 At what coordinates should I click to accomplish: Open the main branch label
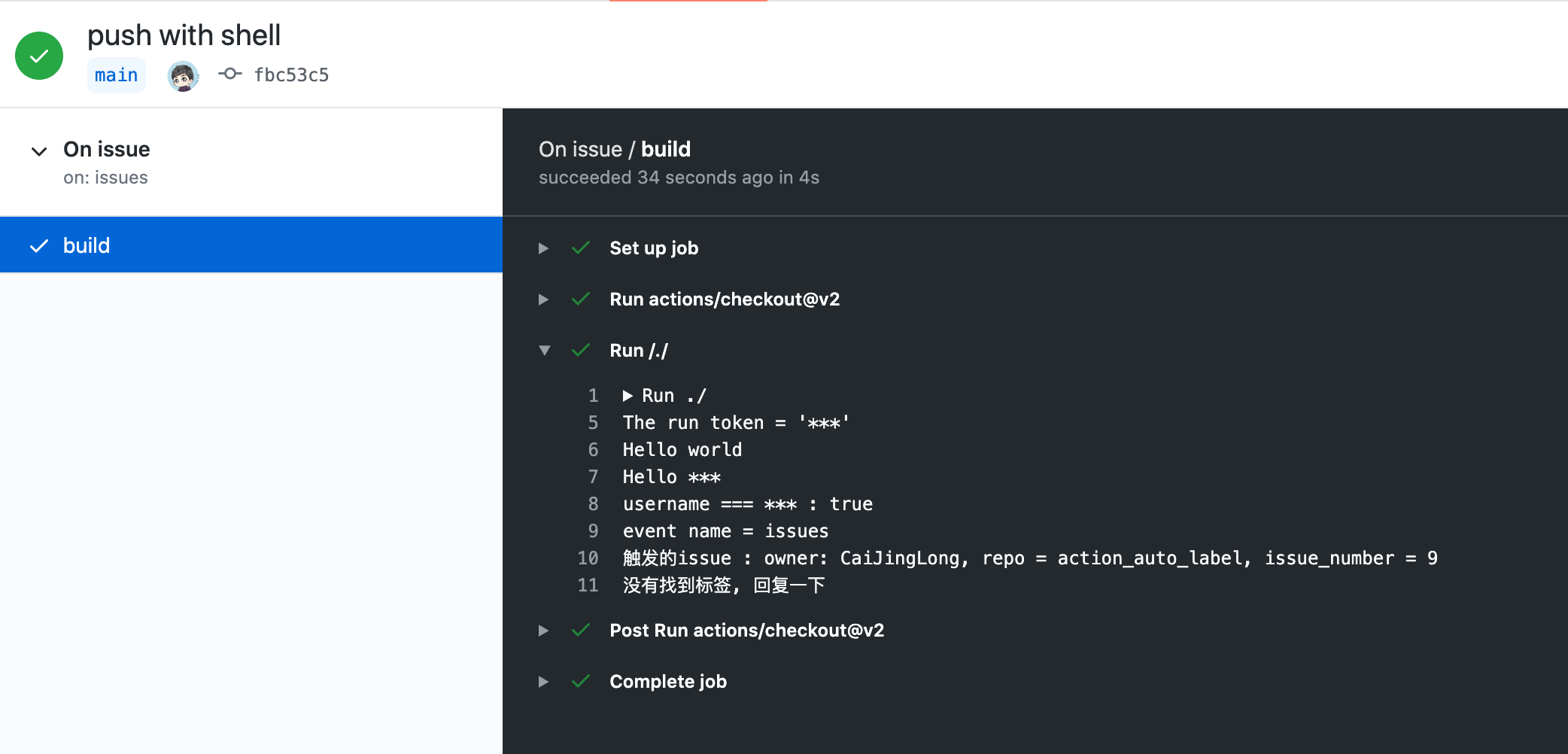(x=117, y=75)
